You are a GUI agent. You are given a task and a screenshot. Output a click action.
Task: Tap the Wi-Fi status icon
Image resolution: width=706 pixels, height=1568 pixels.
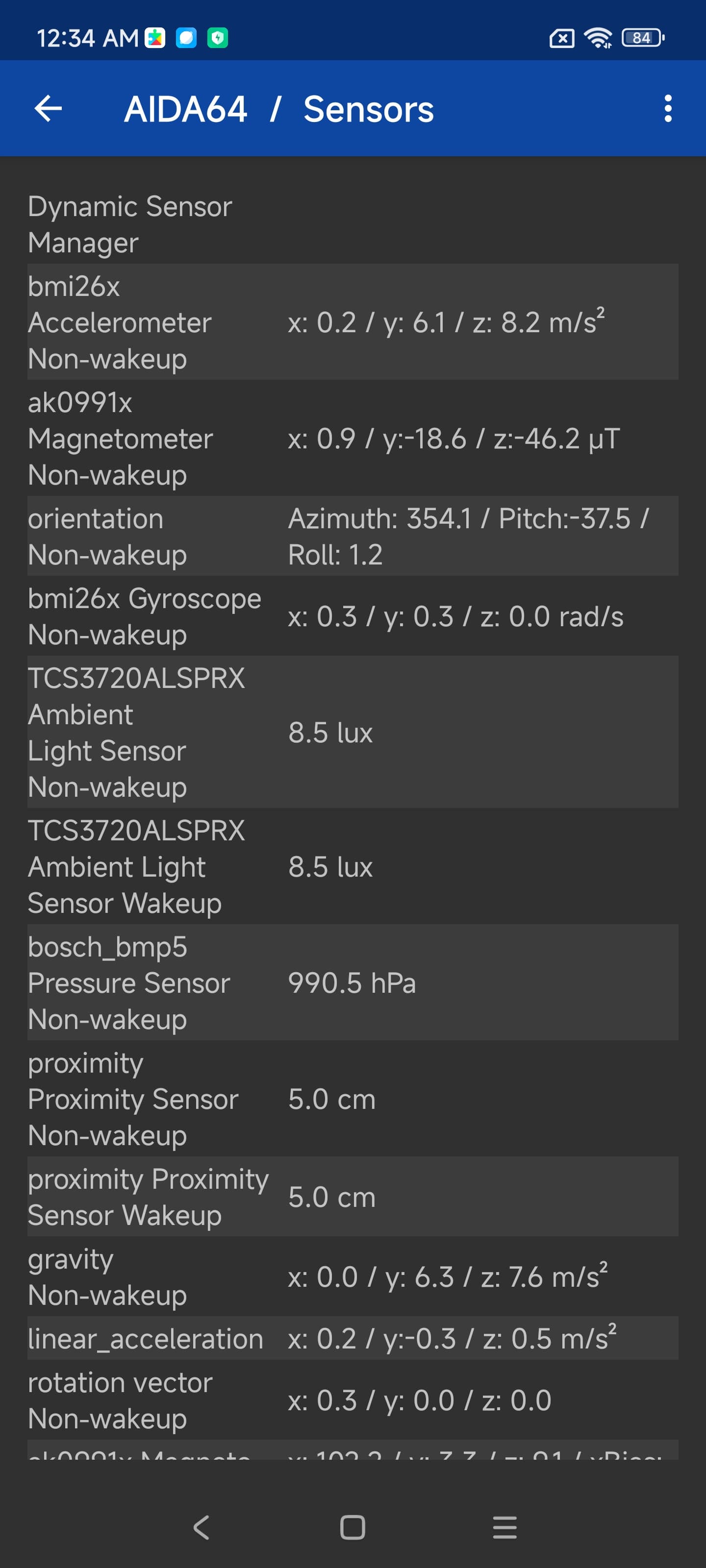tap(598, 38)
